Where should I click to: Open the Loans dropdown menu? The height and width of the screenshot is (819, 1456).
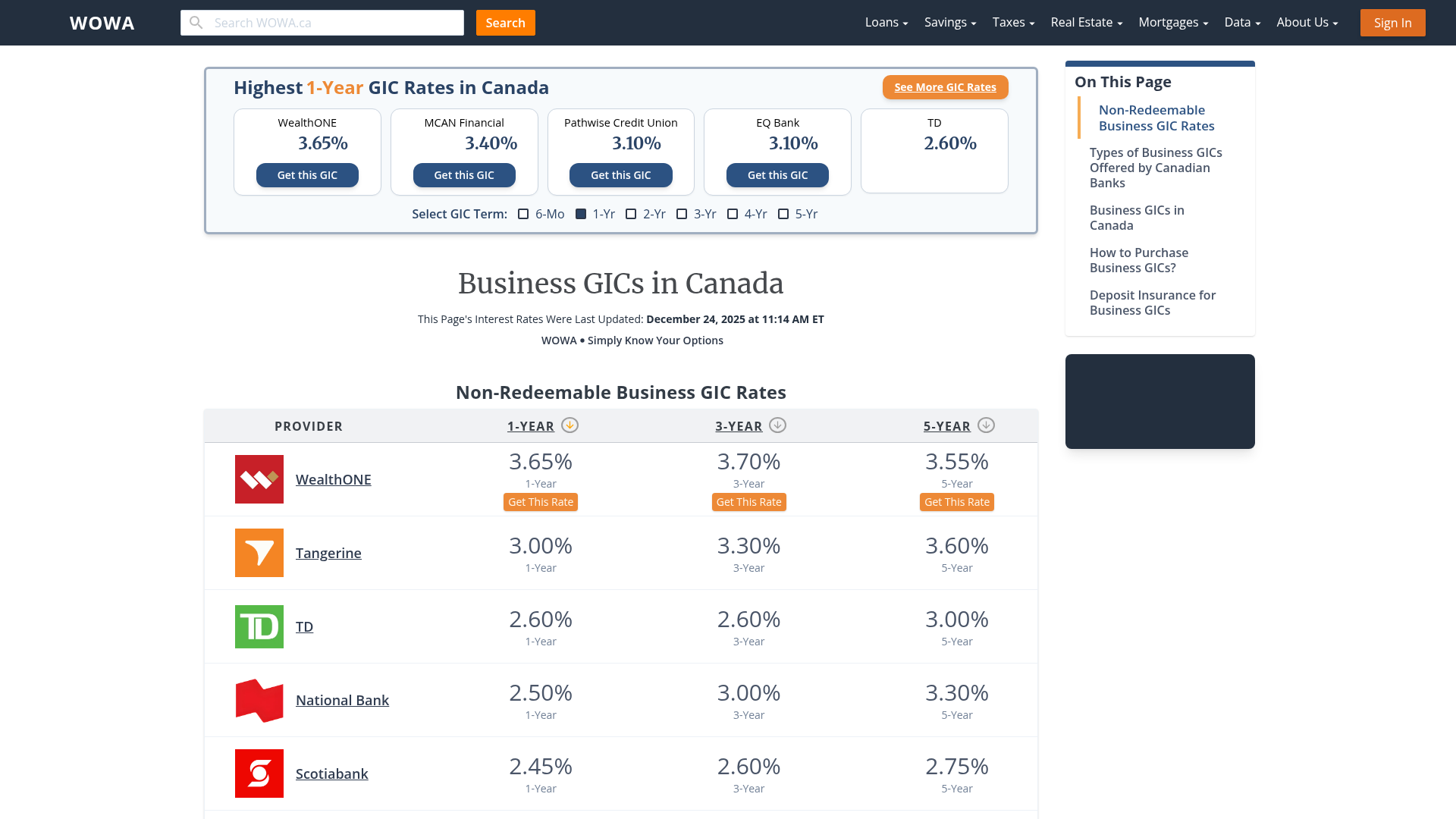[x=885, y=22]
